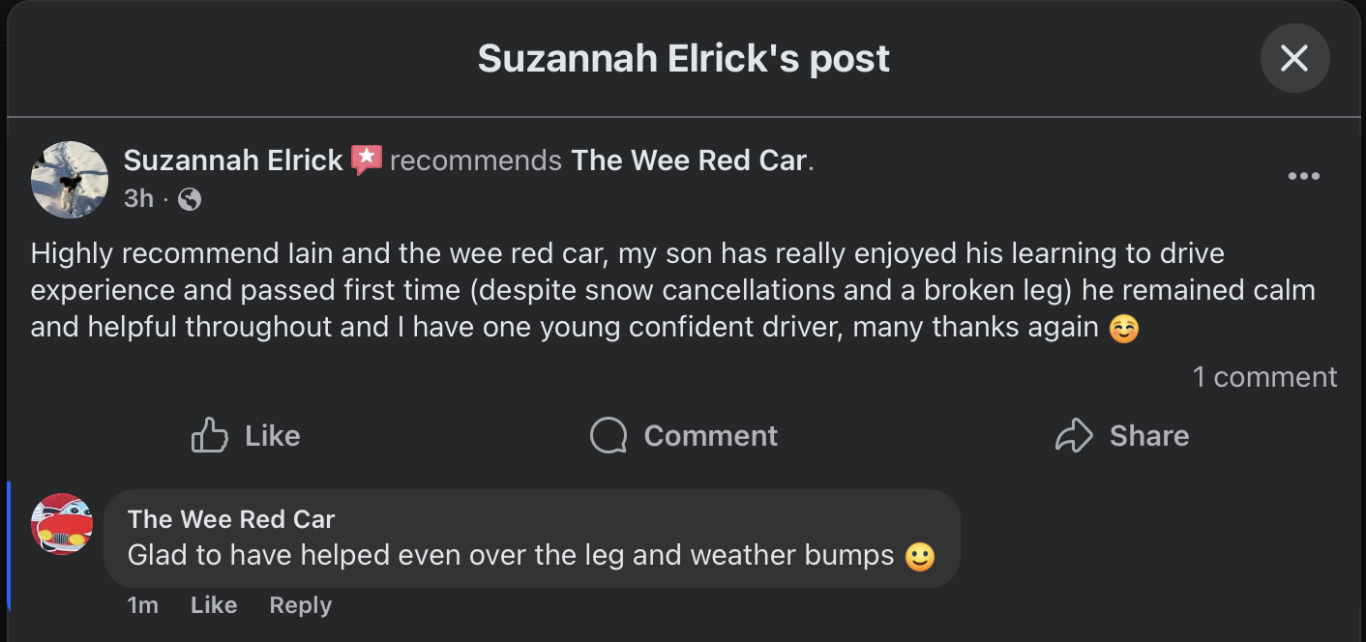The height and width of the screenshot is (642, 1366).
Task: Like The Wee Red Car's comment
Action: point(213,605)
